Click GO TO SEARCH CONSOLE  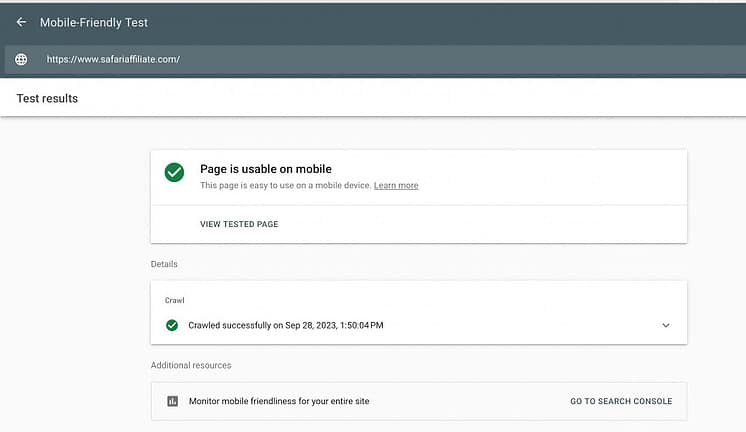click(621, 402)
